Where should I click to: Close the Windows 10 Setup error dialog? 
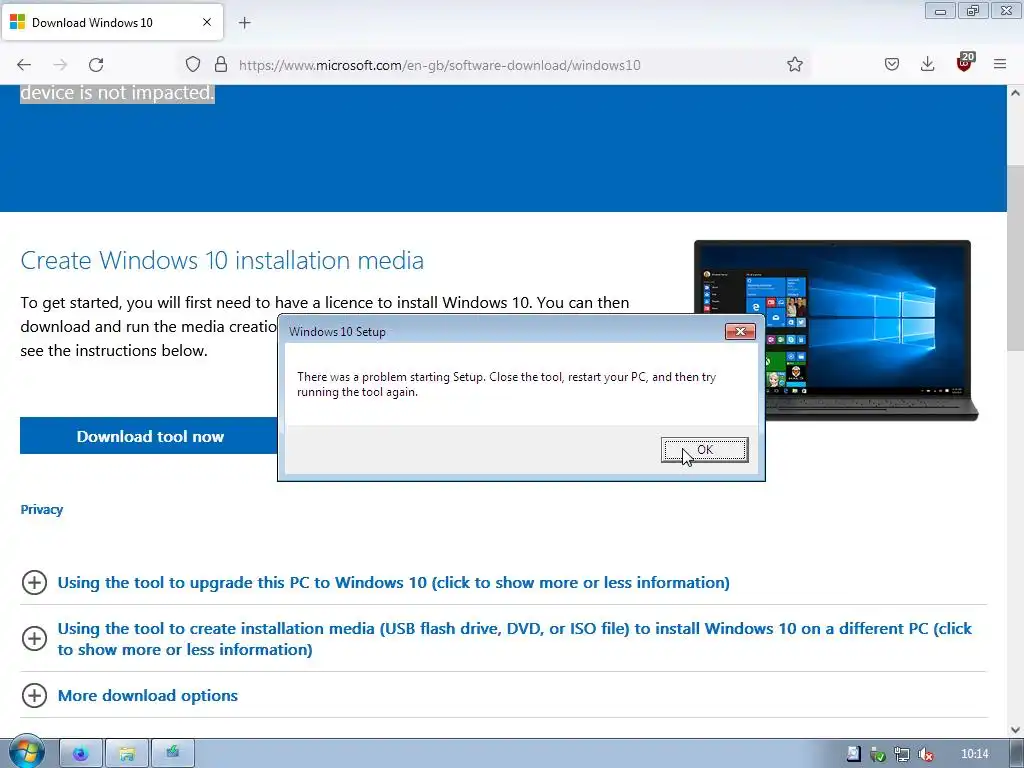pos(740,331)
